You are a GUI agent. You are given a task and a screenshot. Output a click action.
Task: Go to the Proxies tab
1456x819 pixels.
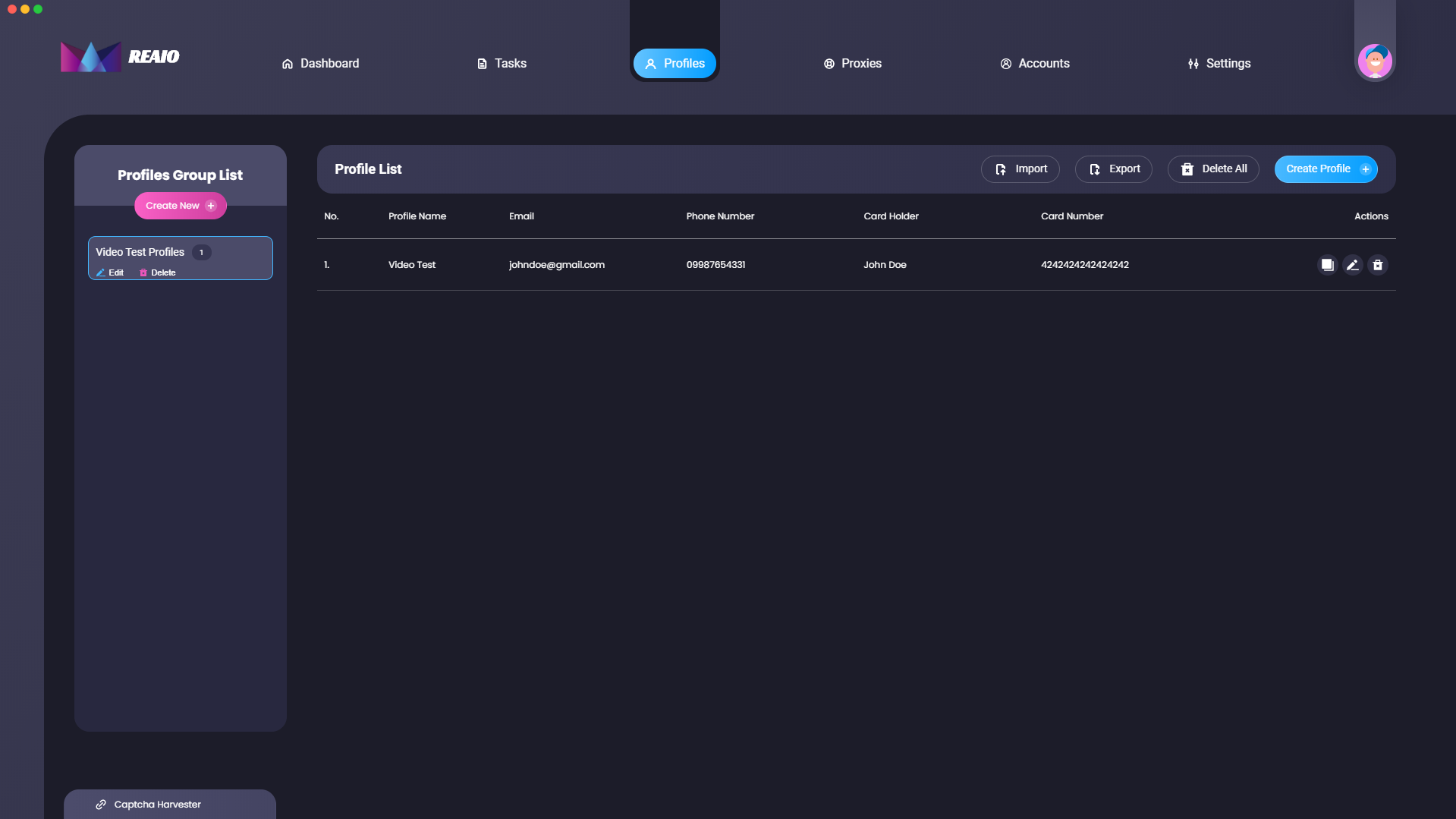[852, 64]
